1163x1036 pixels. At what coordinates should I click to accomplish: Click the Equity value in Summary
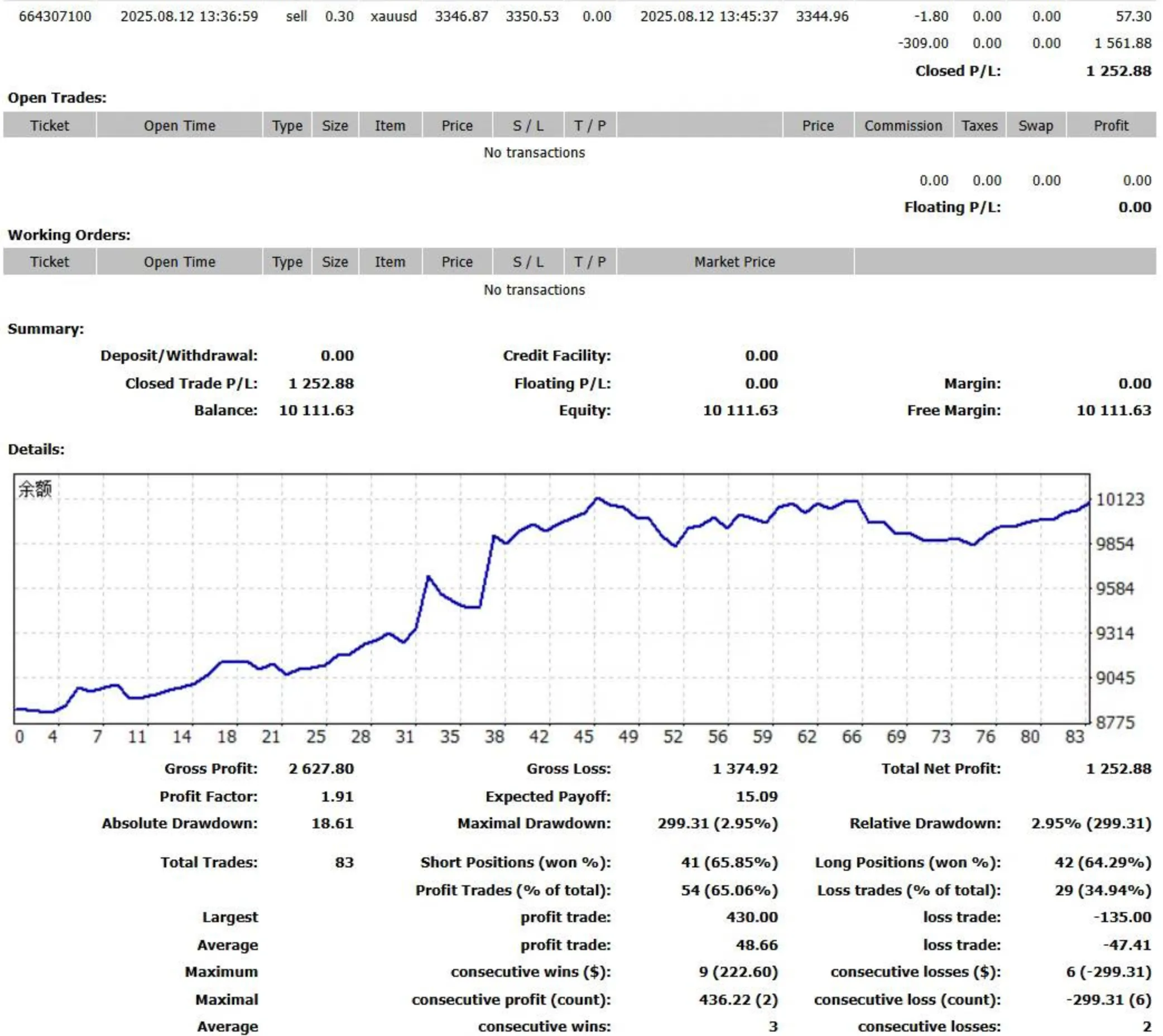point(739,410)
